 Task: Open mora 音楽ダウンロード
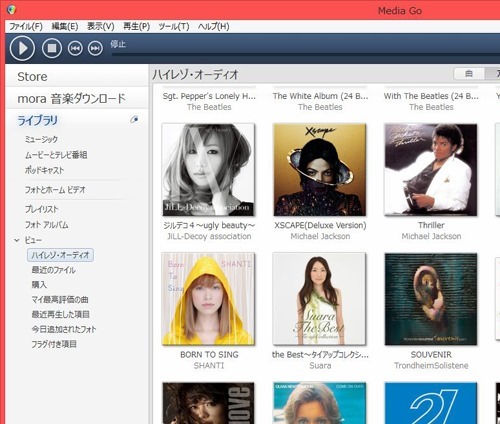72,99
